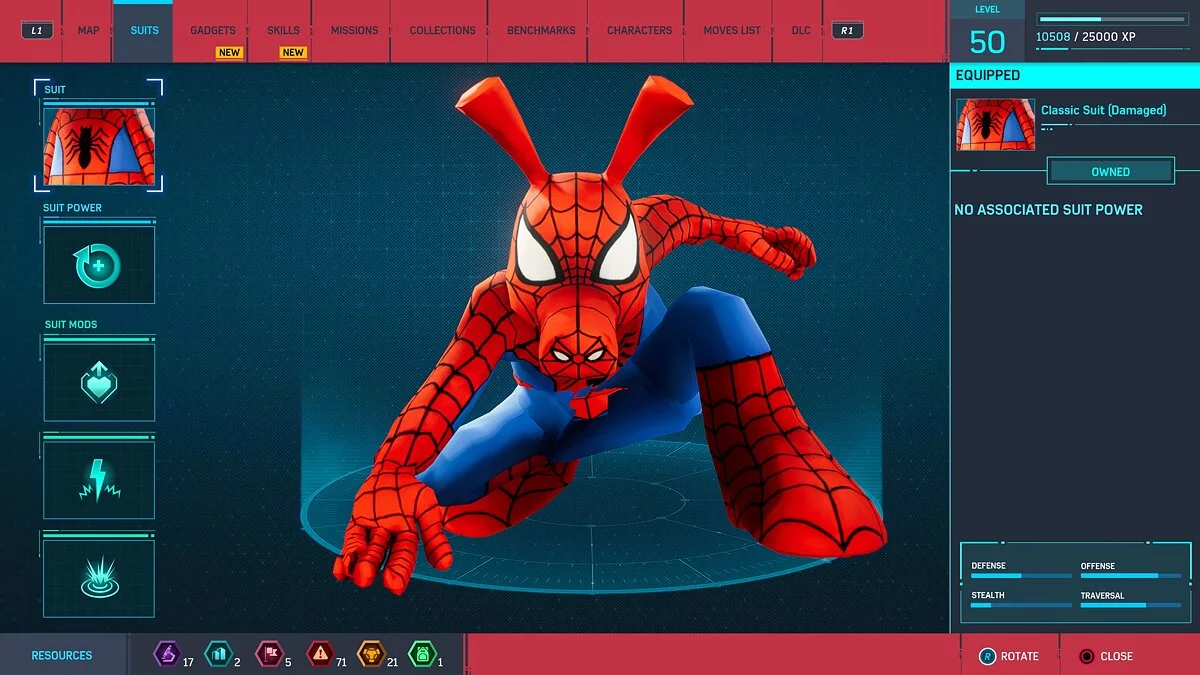
Task: Select the Classic Suit (Damaged) thumbnail
Action: 995,125
